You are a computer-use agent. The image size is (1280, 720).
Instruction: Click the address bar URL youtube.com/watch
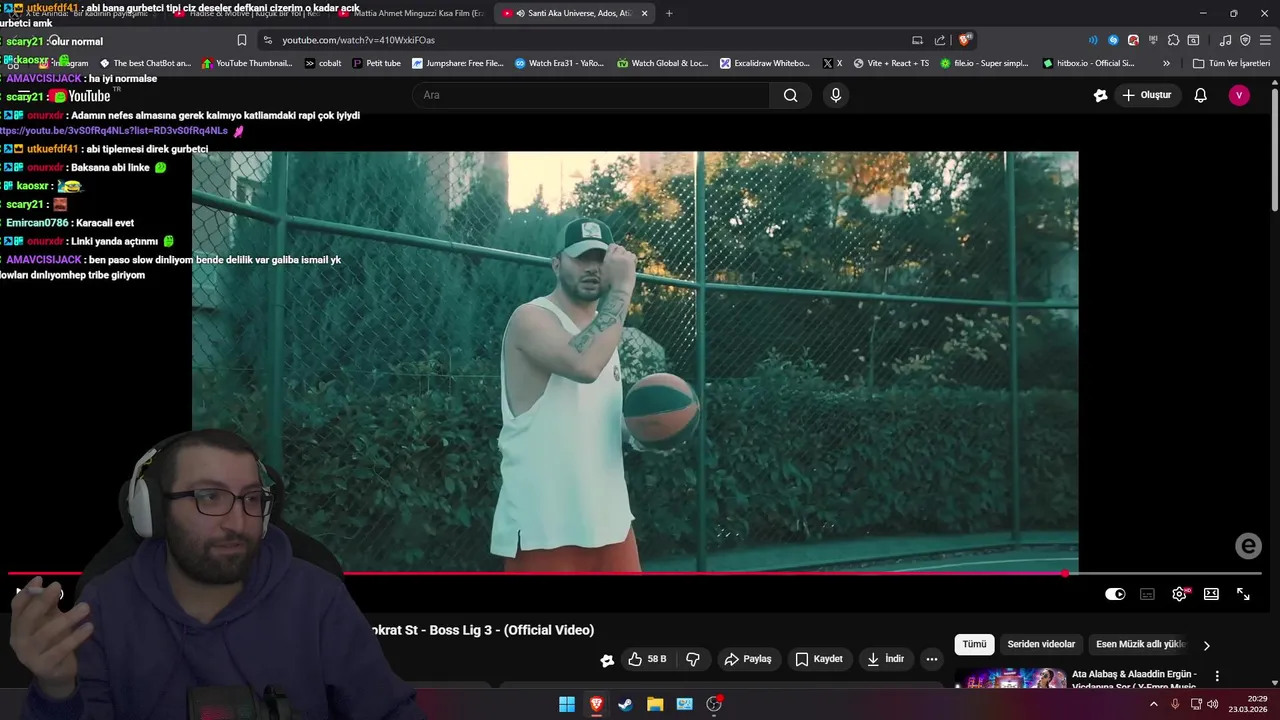click(358, 40)
